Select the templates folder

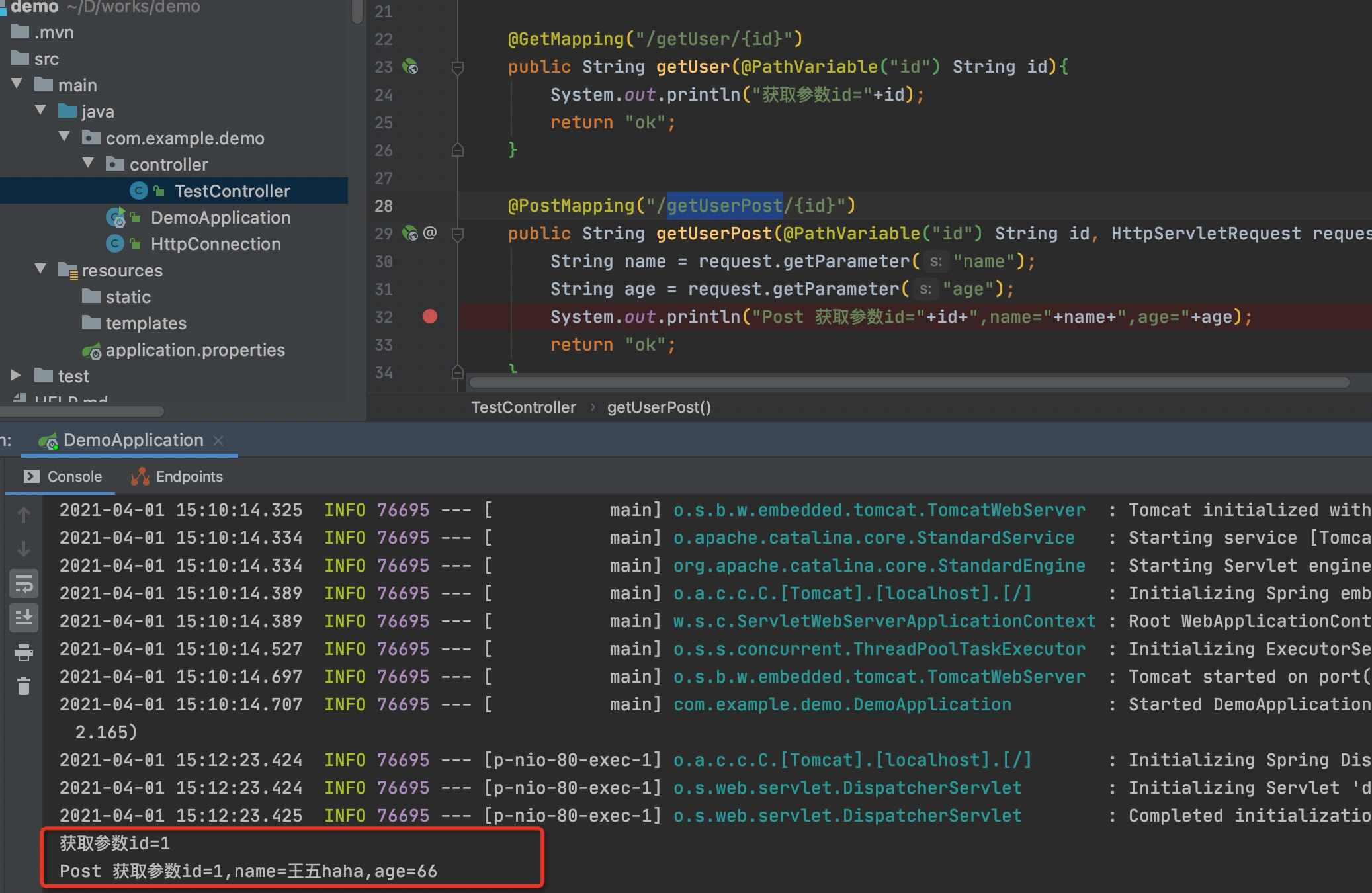point(146,323)
